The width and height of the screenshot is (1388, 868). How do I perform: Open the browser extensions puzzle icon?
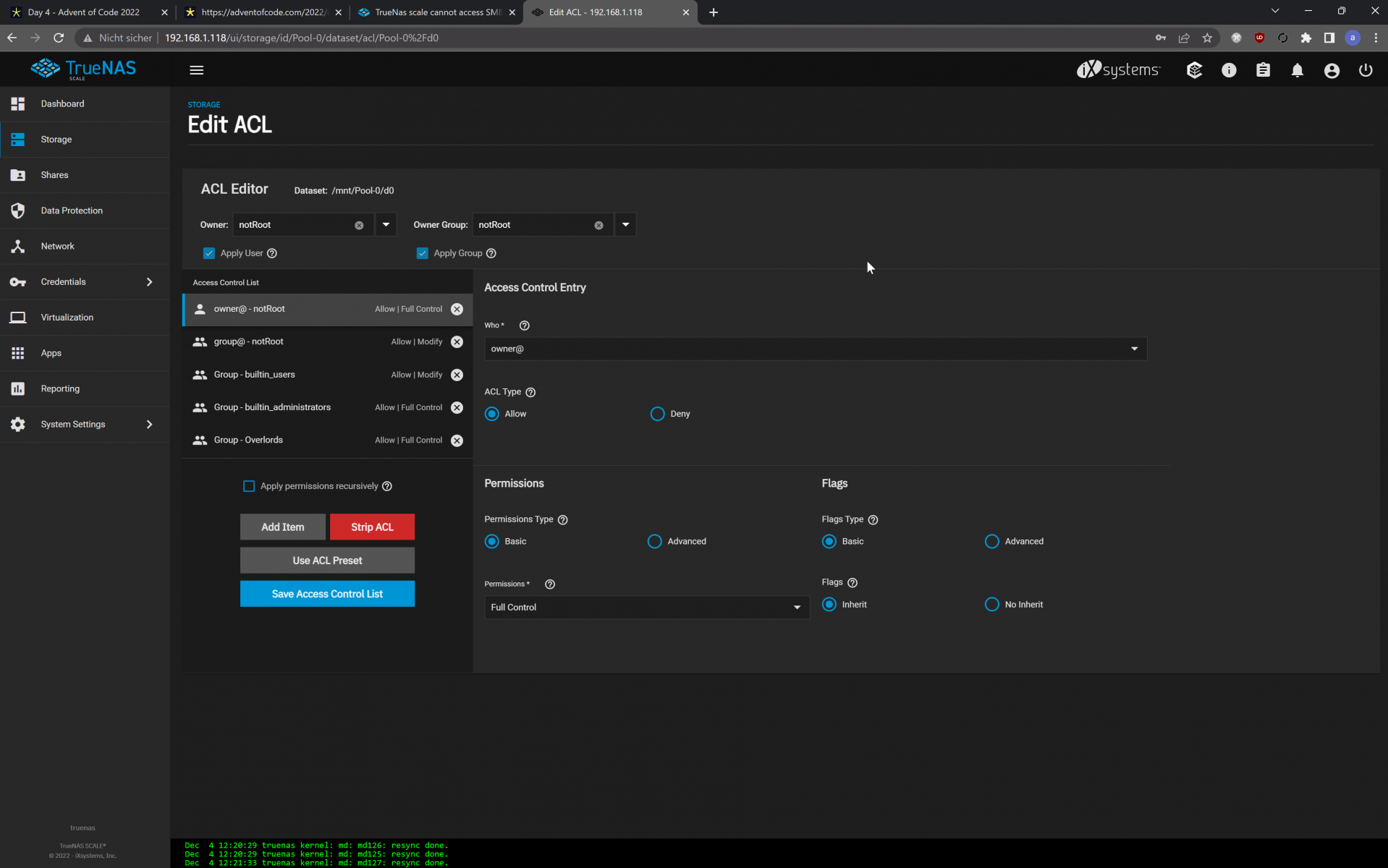(x=1306, y=38)
